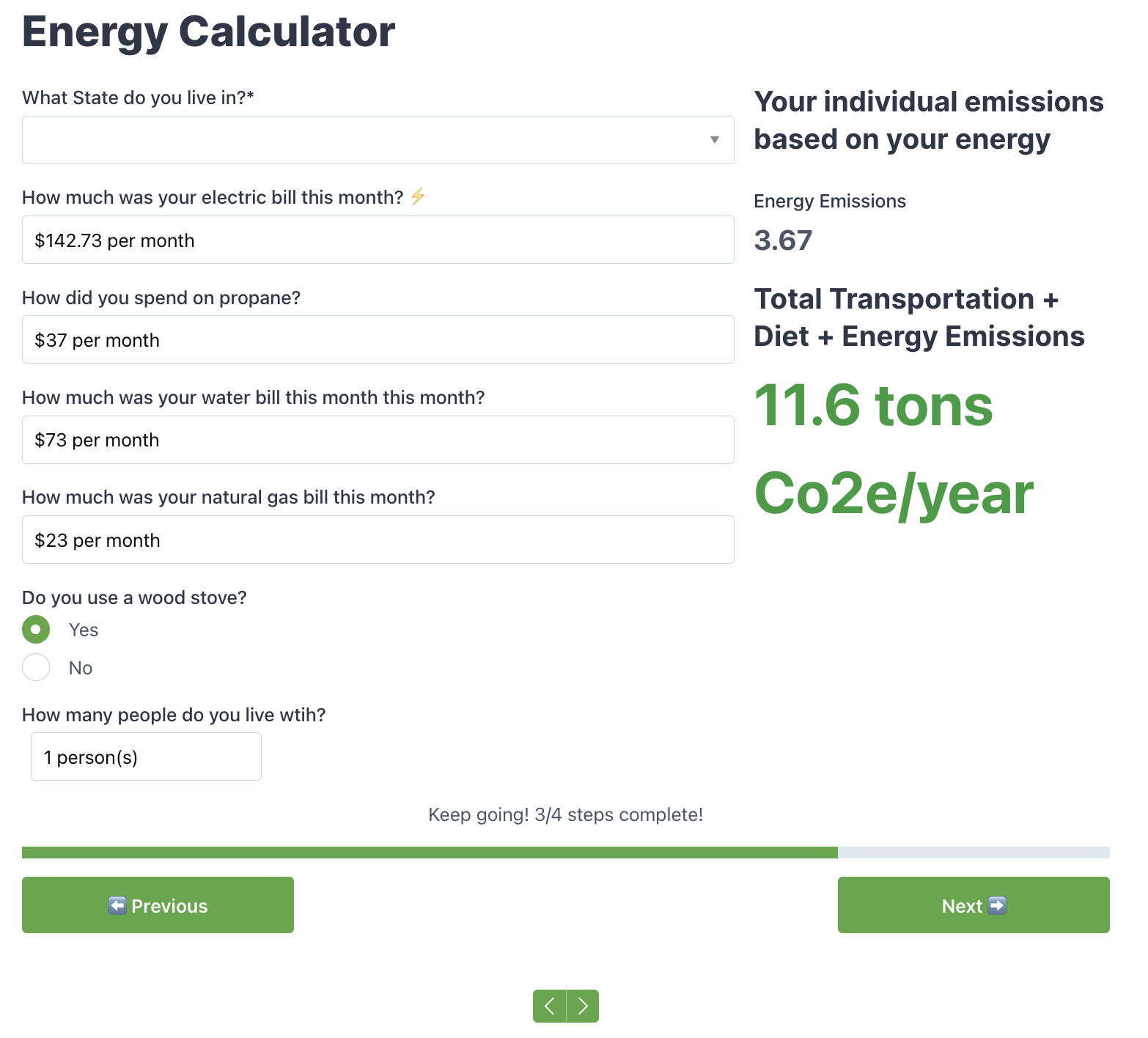1148x1038 pixels.
Task: Edit the propane spending field
Action: click(x=378, y=340)
